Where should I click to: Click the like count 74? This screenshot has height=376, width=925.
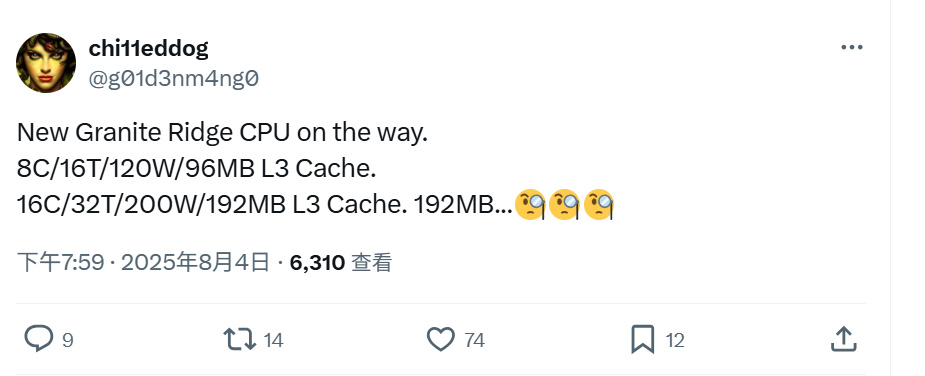pyautogui.click(x=474, y=341)
